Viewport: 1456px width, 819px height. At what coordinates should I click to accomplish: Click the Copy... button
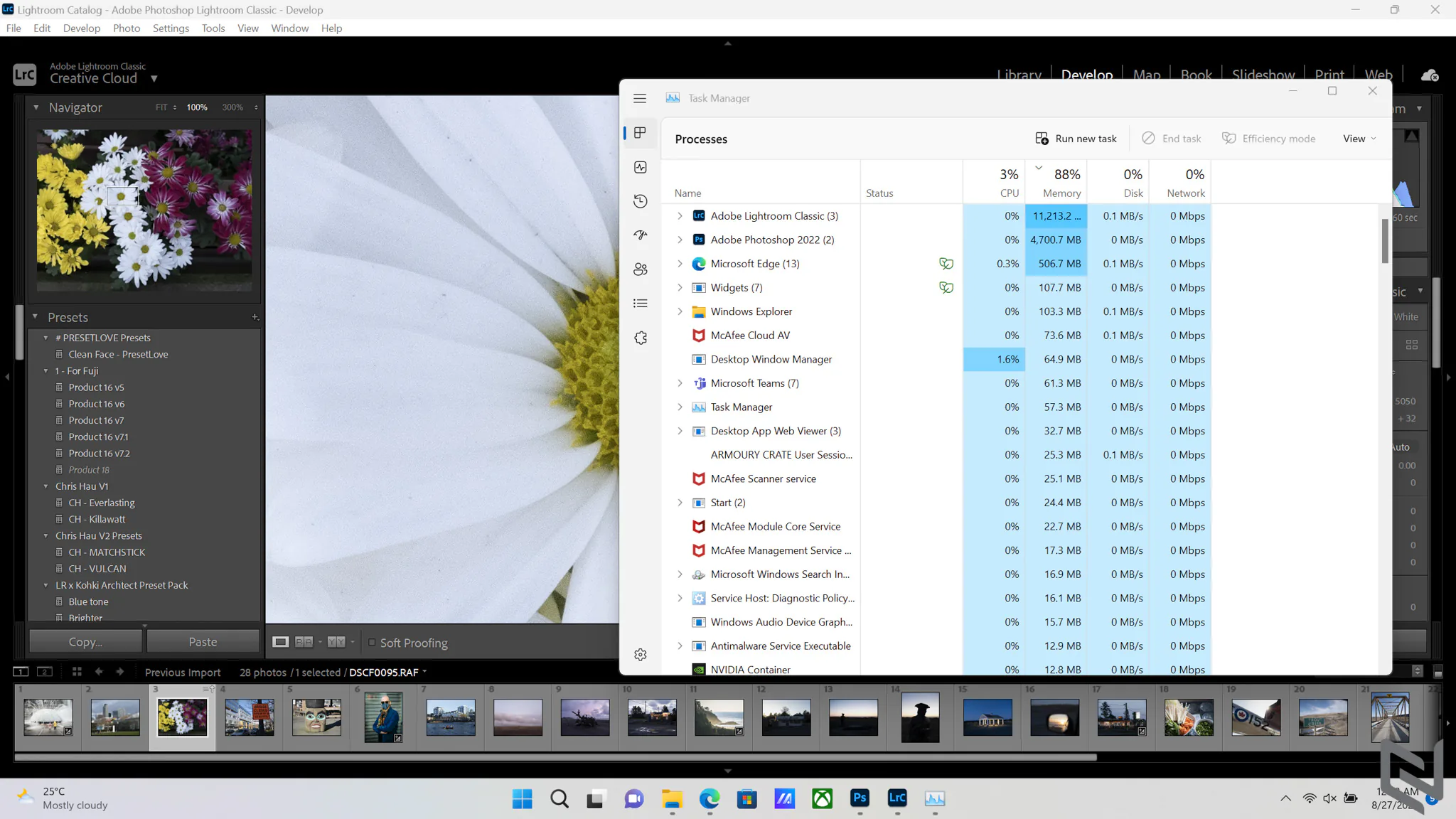click(x=85, y=642)
